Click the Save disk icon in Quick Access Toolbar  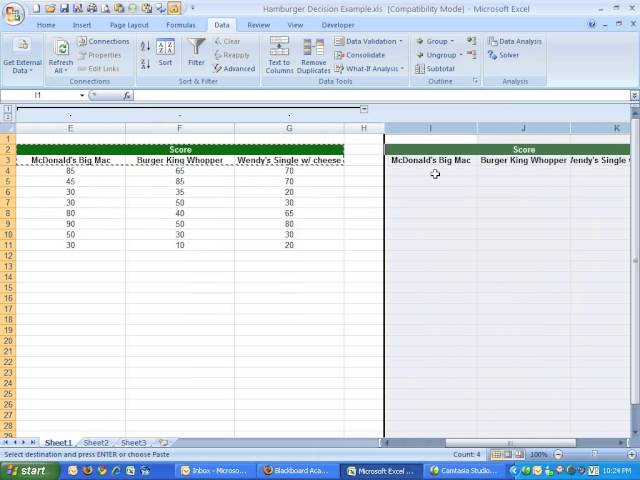tap(64, 8)
